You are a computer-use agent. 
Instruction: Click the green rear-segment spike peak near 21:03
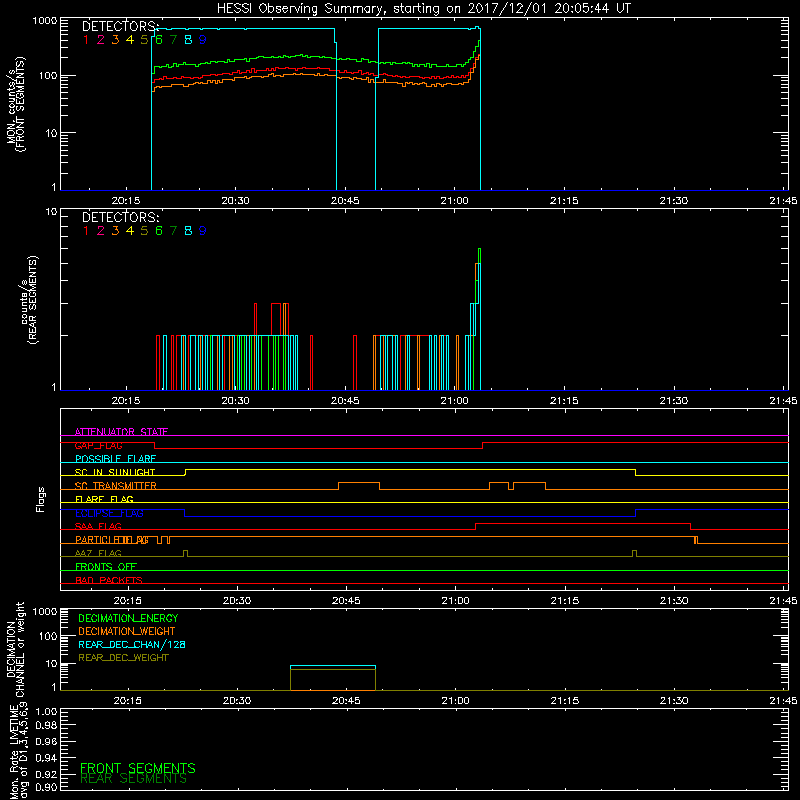pyautogui.click(x=479, y=249)
